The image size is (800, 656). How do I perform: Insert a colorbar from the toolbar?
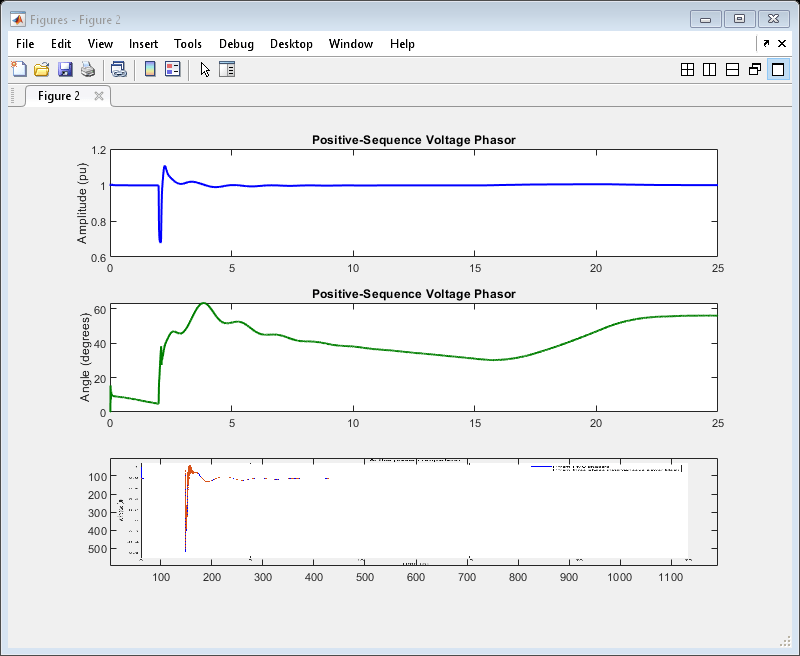tap(150, 69)
